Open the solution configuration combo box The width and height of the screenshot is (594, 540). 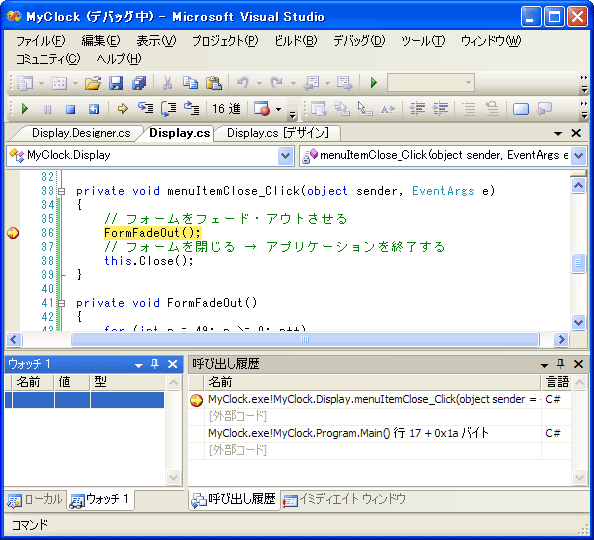click(431, 82)
